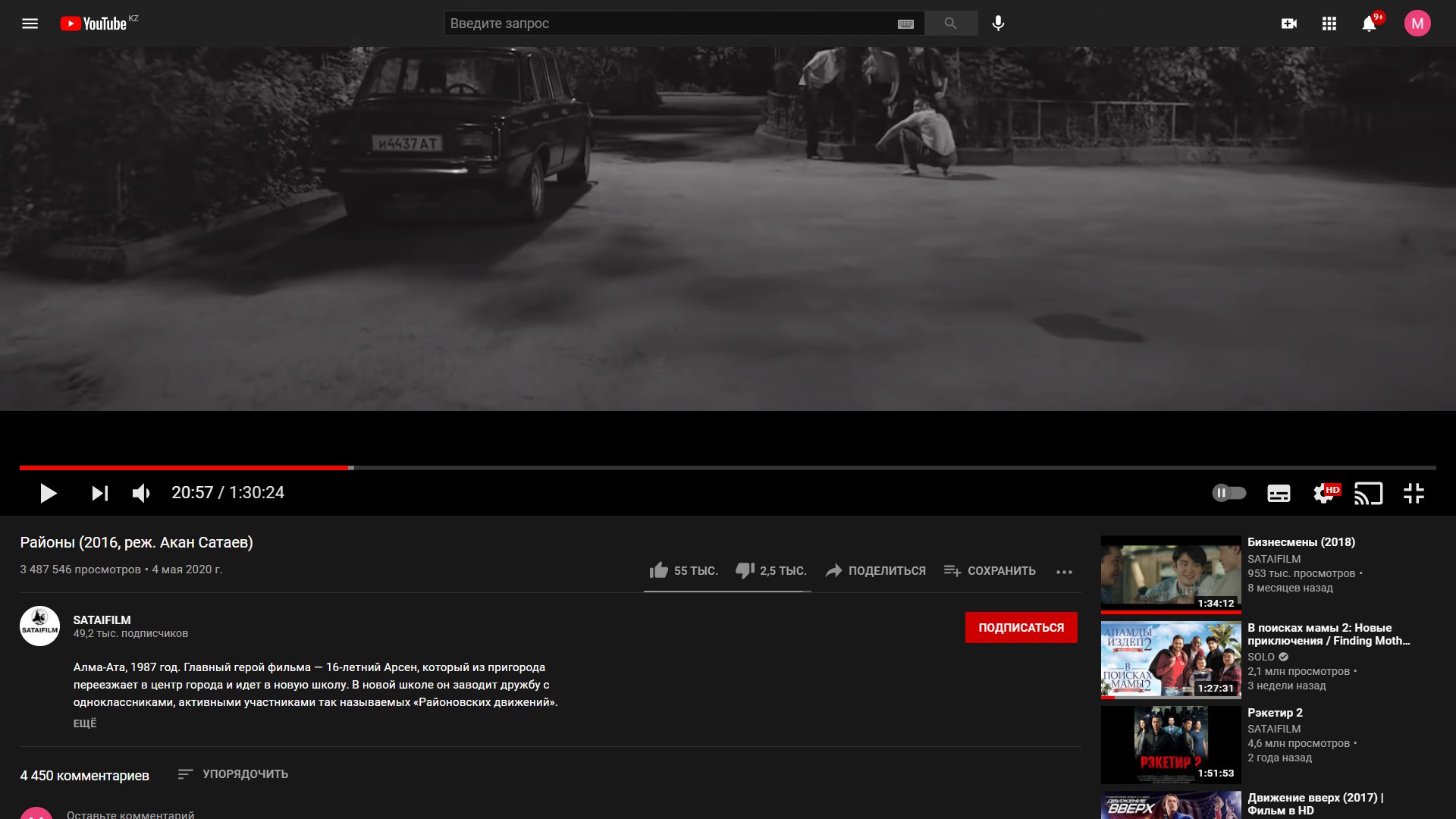Image resolution: width=1456 pixels, height=819 pixels.
Task: Open the YouTube apps grid
Action: (x=1329, y=24)
